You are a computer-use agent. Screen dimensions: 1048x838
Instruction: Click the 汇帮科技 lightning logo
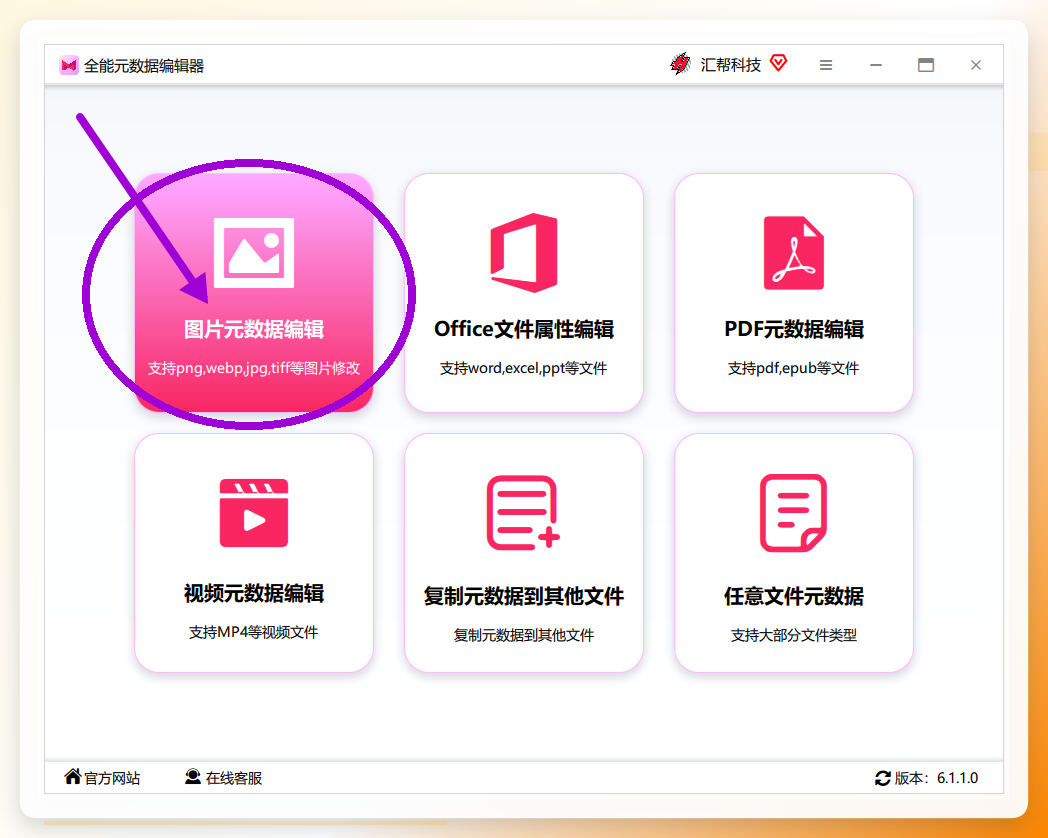(680, 64)
